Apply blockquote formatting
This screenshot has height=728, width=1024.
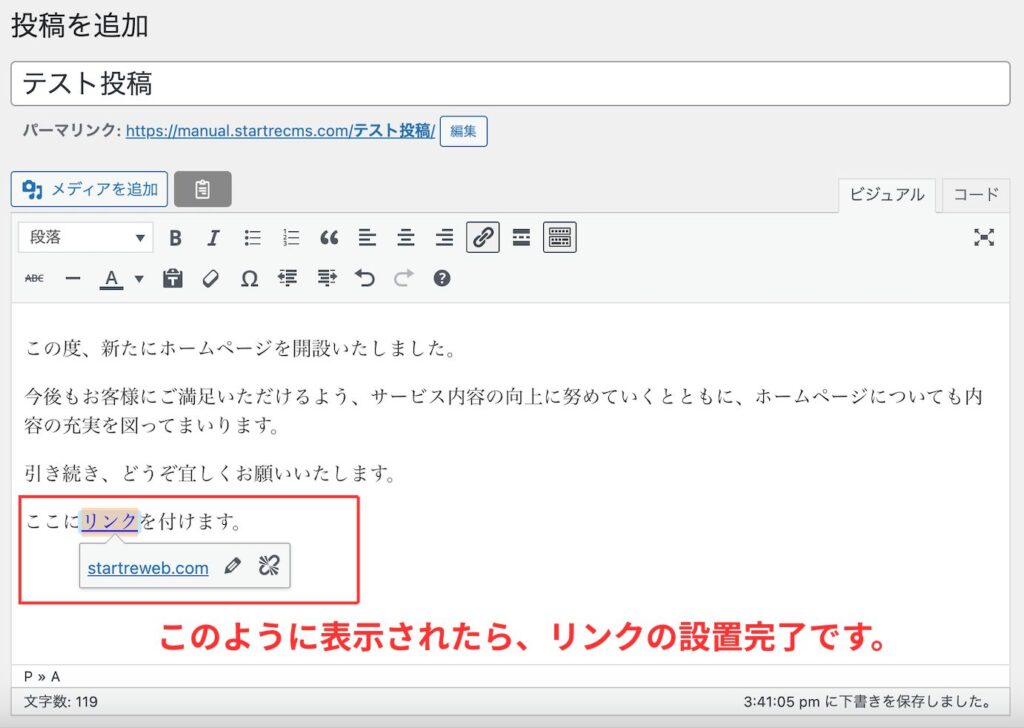[x=329, y=238]
